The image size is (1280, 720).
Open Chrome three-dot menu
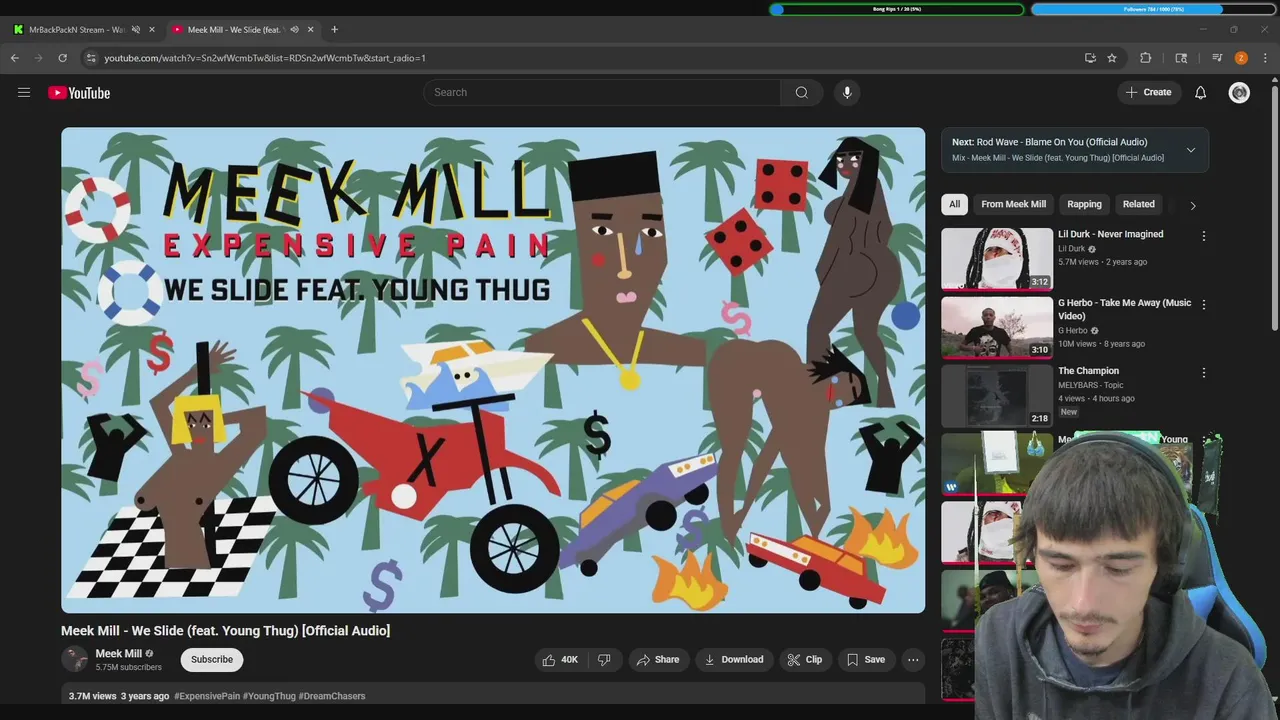coord(1265,58)
